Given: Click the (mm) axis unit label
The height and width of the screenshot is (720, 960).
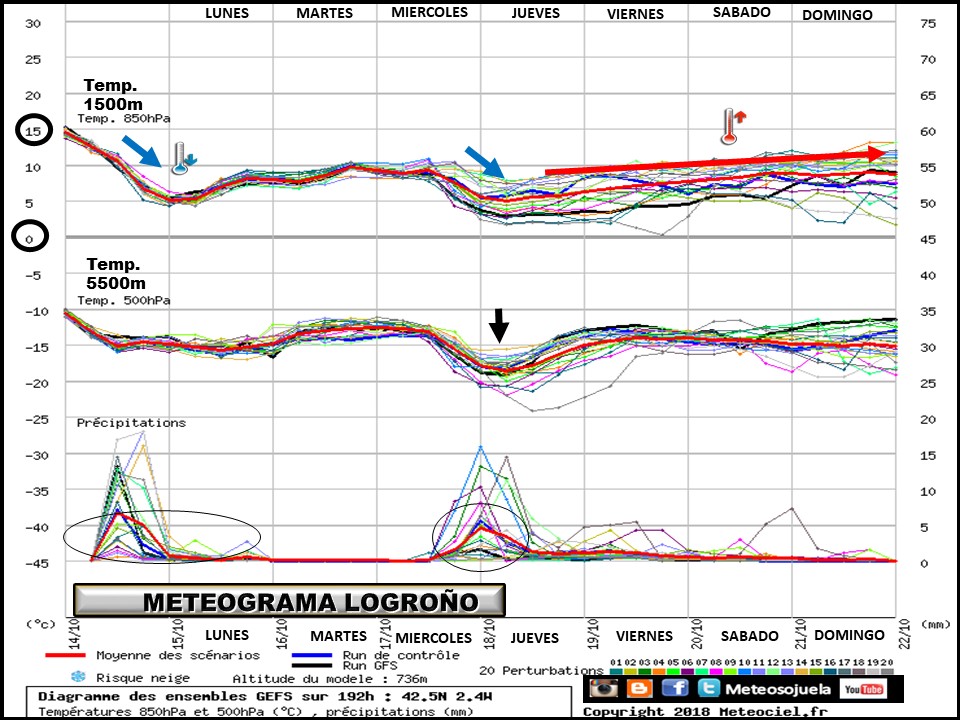Looking at the screenshot, I should tap(935, 624).
